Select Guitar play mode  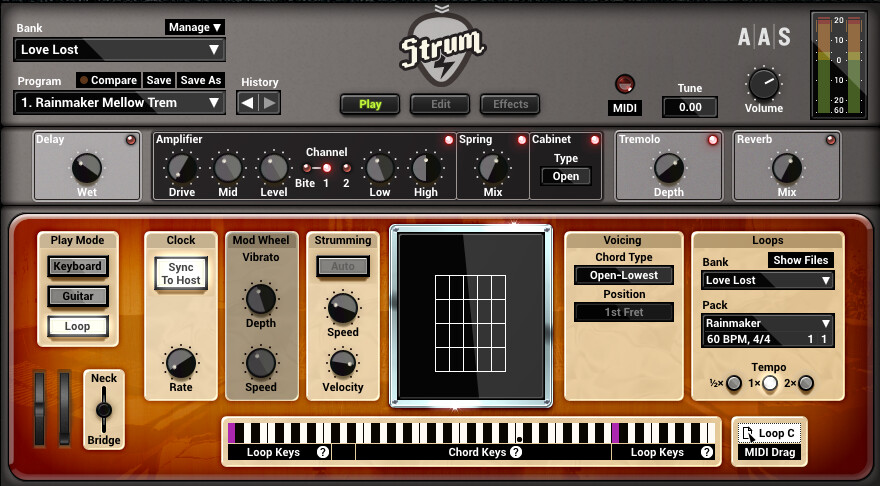pos(77,296)
